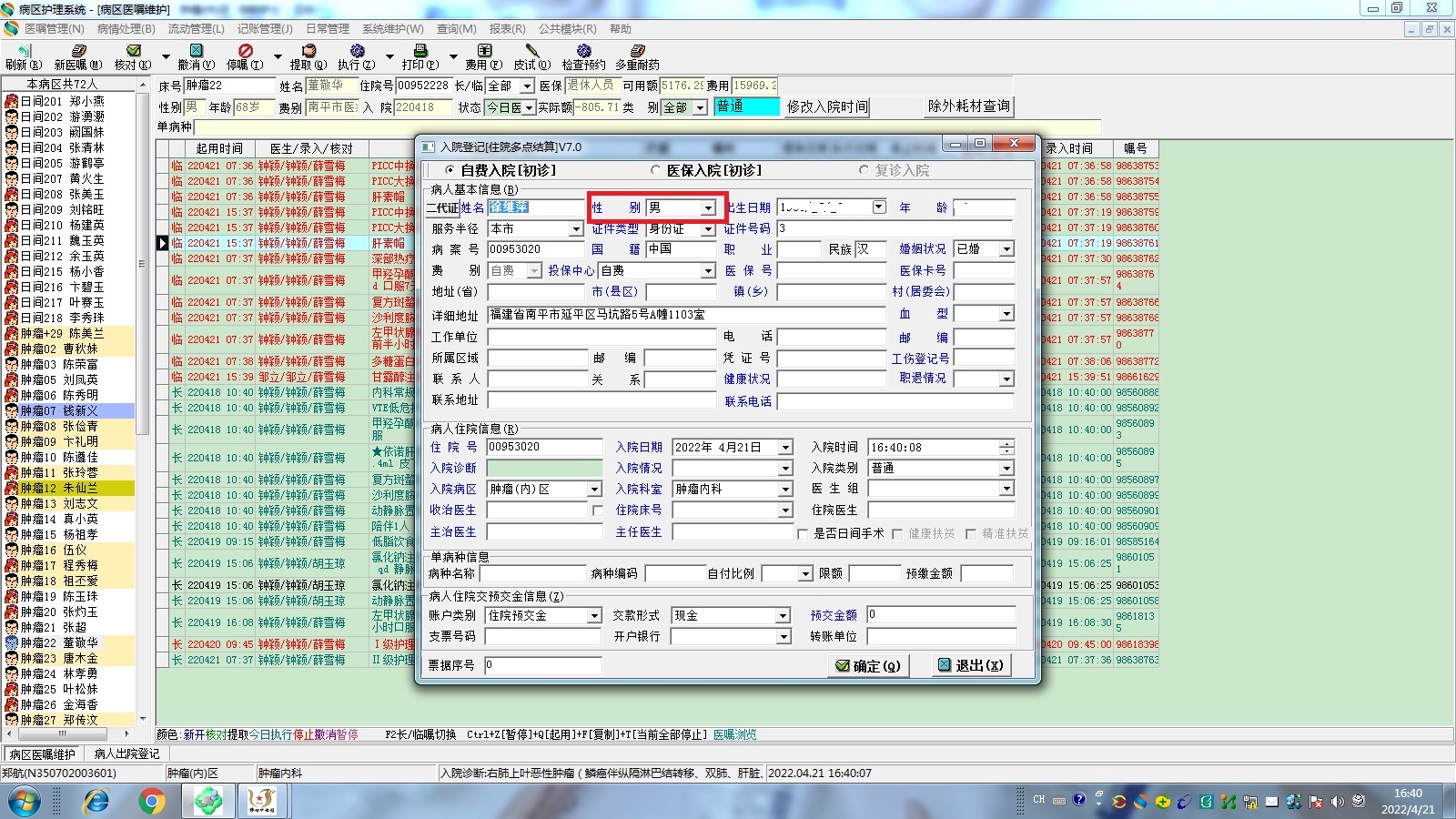This screenshot has width=1456, height=819.
Task: Click the 执行 execute toolbar icon
Action: pos(356,56)
